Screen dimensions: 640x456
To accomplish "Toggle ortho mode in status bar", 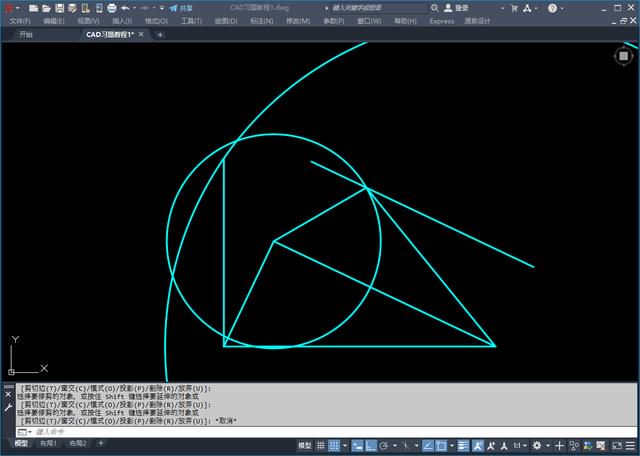I will (371, 446).
